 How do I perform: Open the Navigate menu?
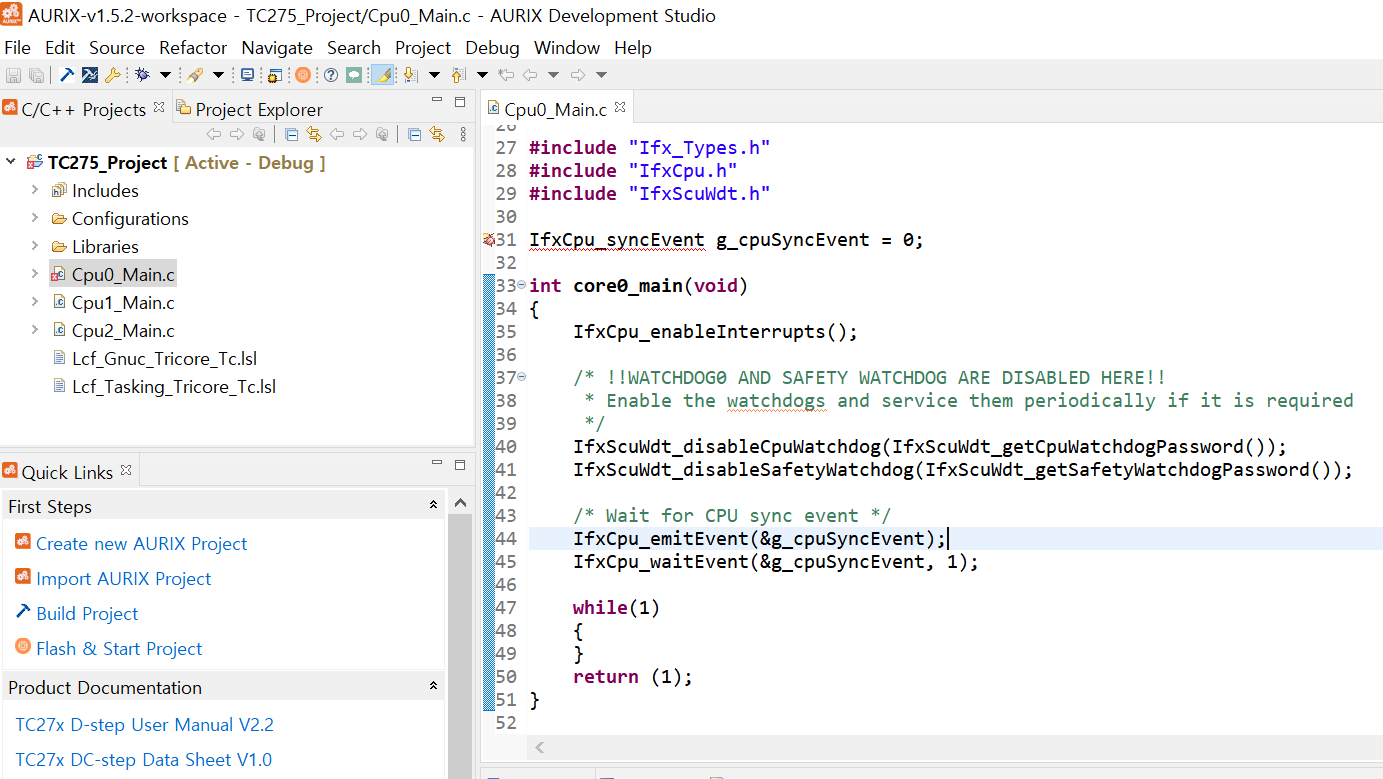pyautogui.click(x=277, y=48)
